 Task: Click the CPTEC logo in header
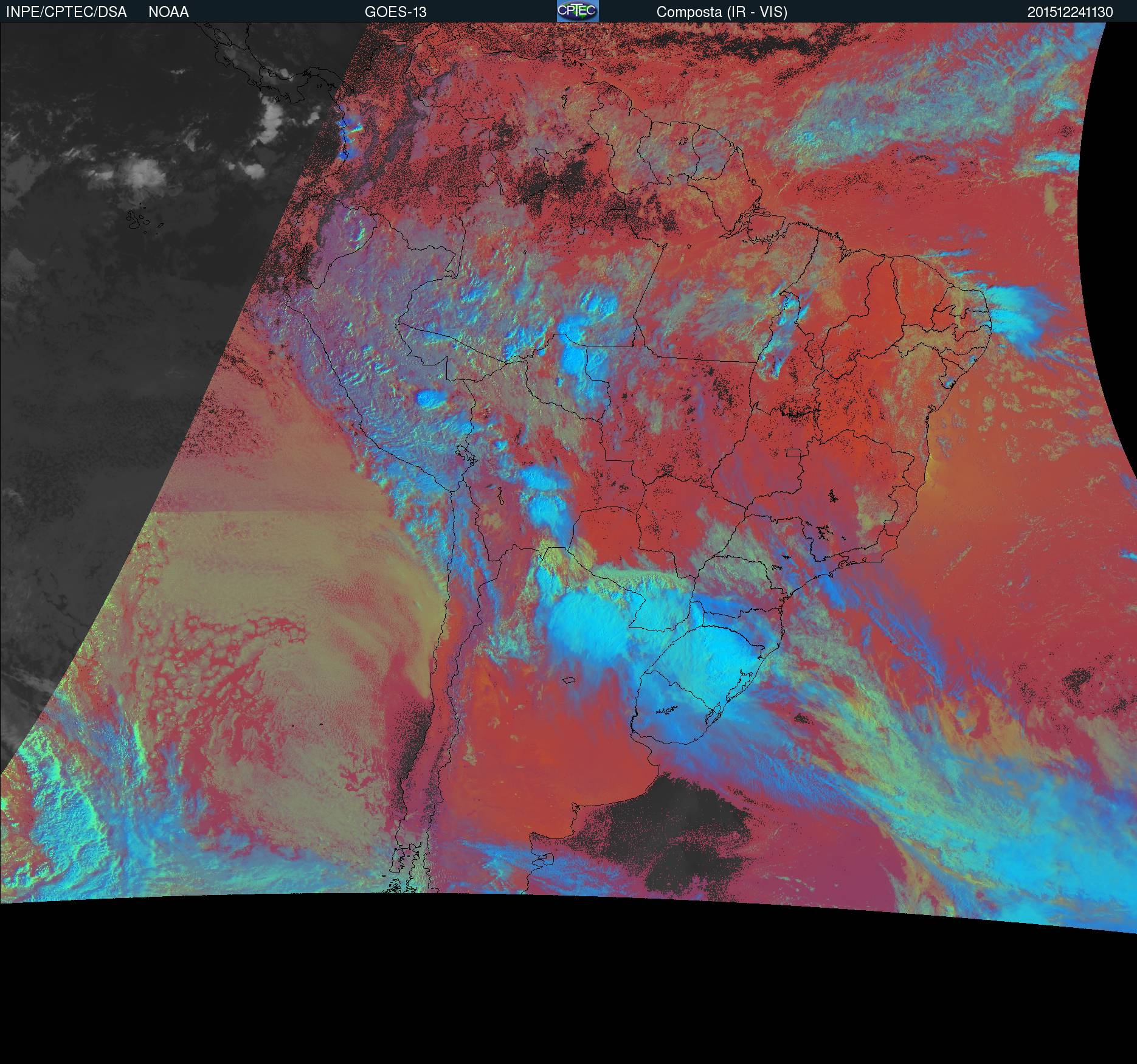click(578, 11)
